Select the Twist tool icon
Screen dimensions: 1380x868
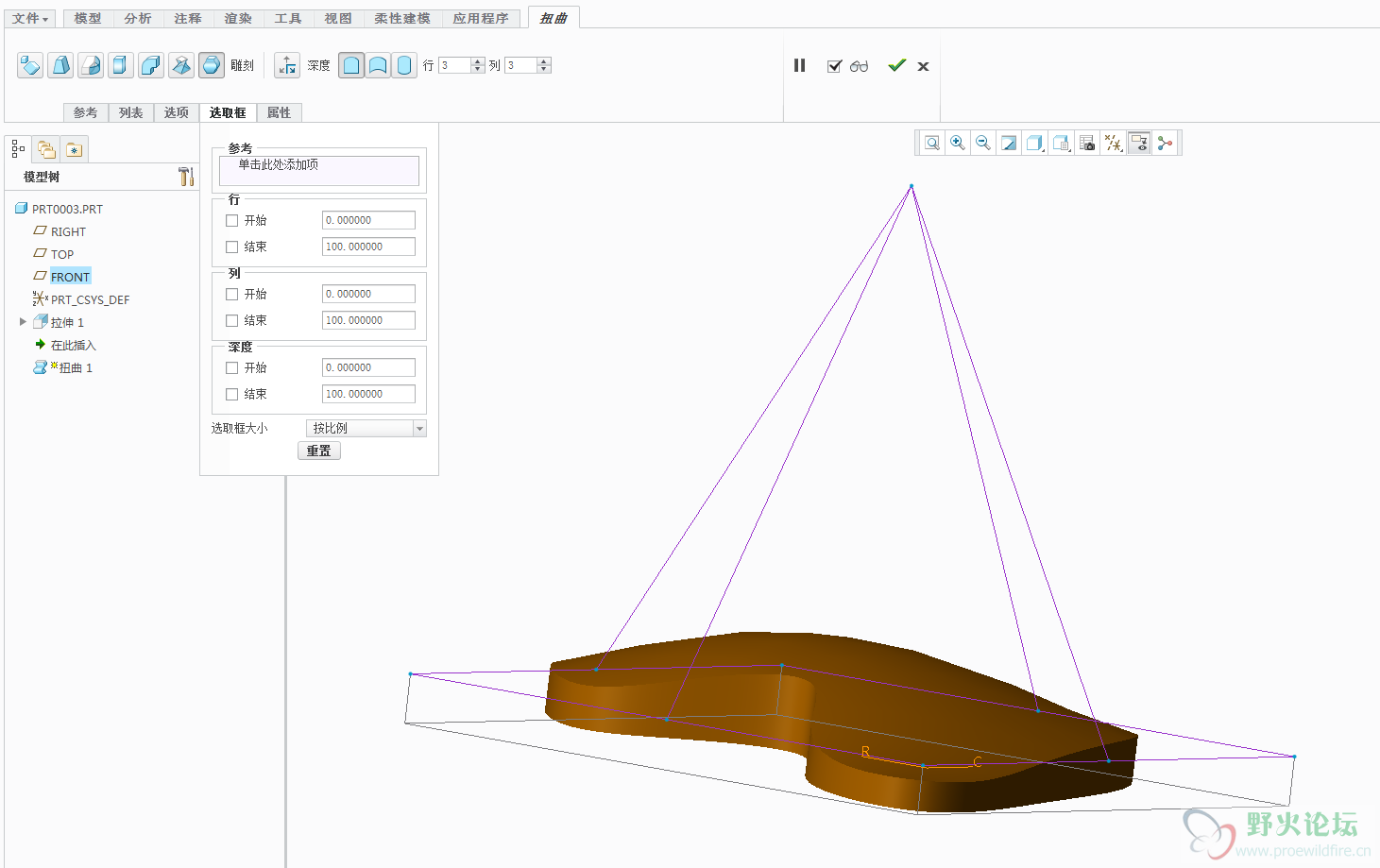pyautogui.click(x=181, y=65)
